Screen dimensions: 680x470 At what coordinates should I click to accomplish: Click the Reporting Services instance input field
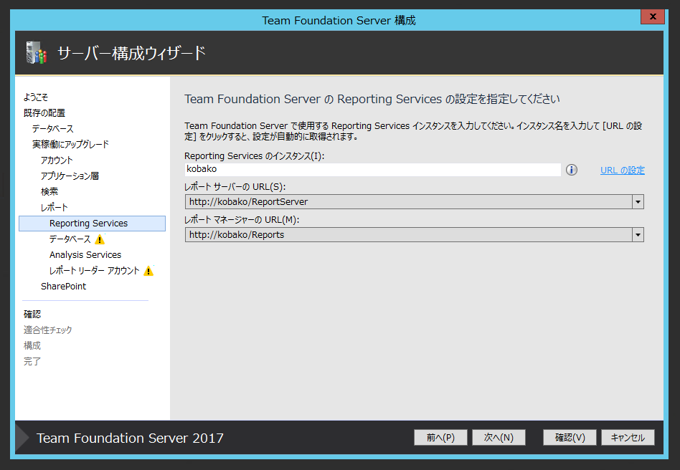373,169
